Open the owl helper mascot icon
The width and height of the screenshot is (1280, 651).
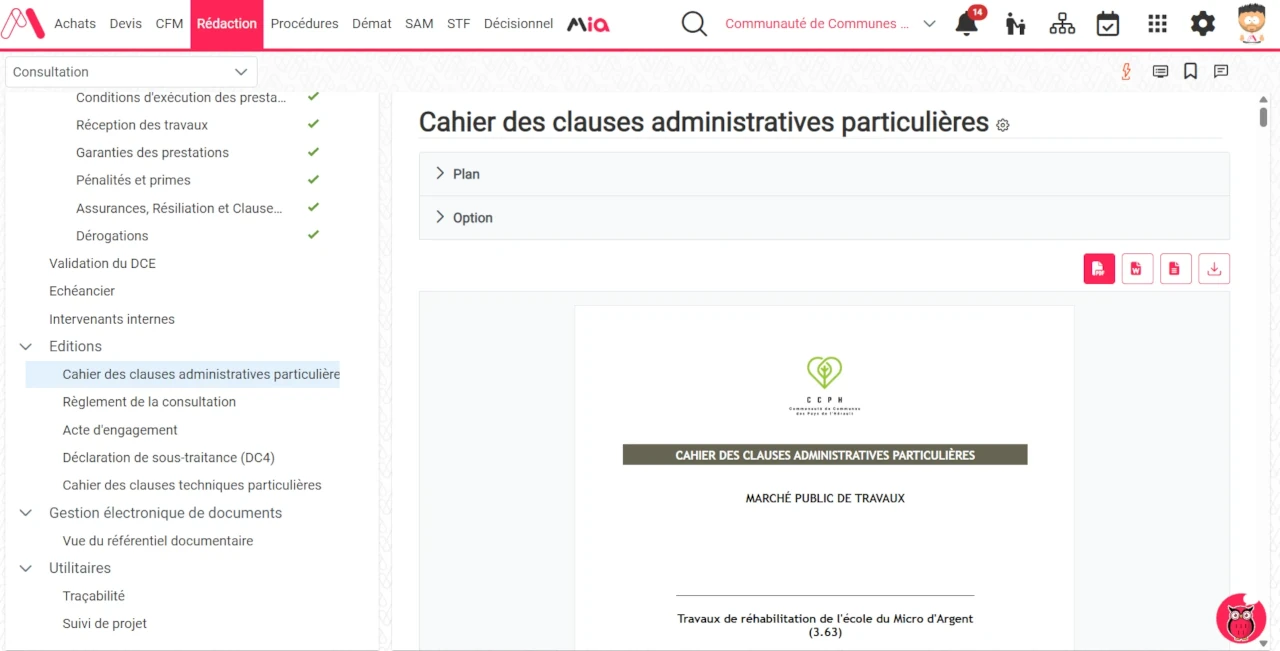pos(1240,617)
